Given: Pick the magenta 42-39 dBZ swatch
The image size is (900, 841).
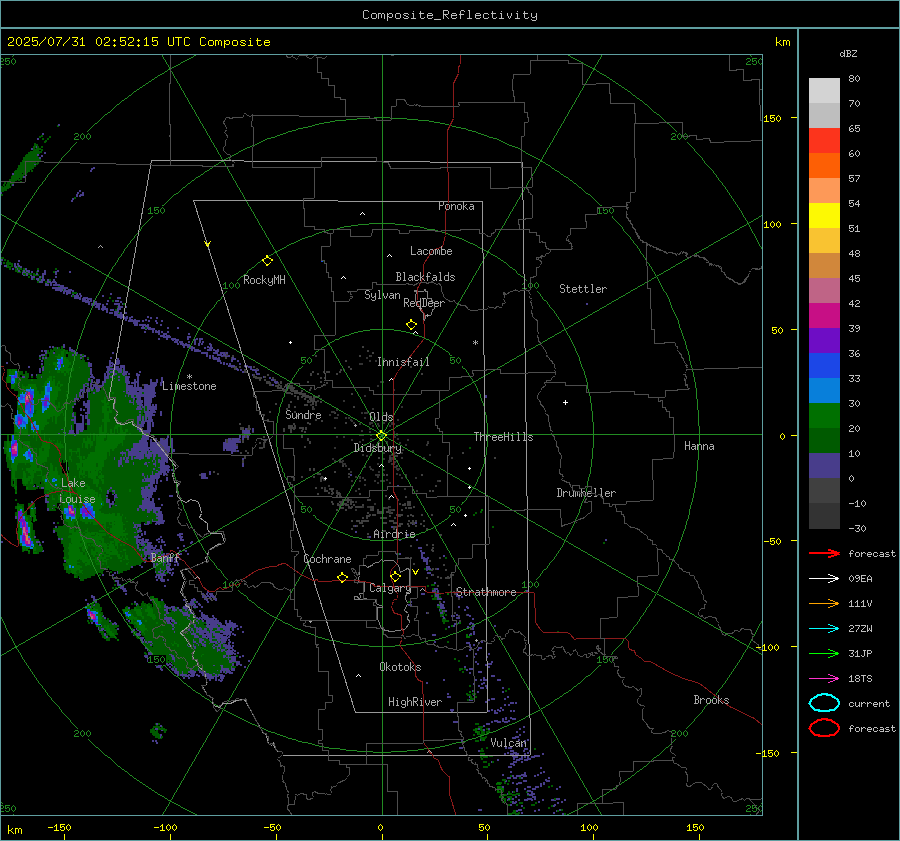Looking at the screenshot, I should [x=824, y=316].
